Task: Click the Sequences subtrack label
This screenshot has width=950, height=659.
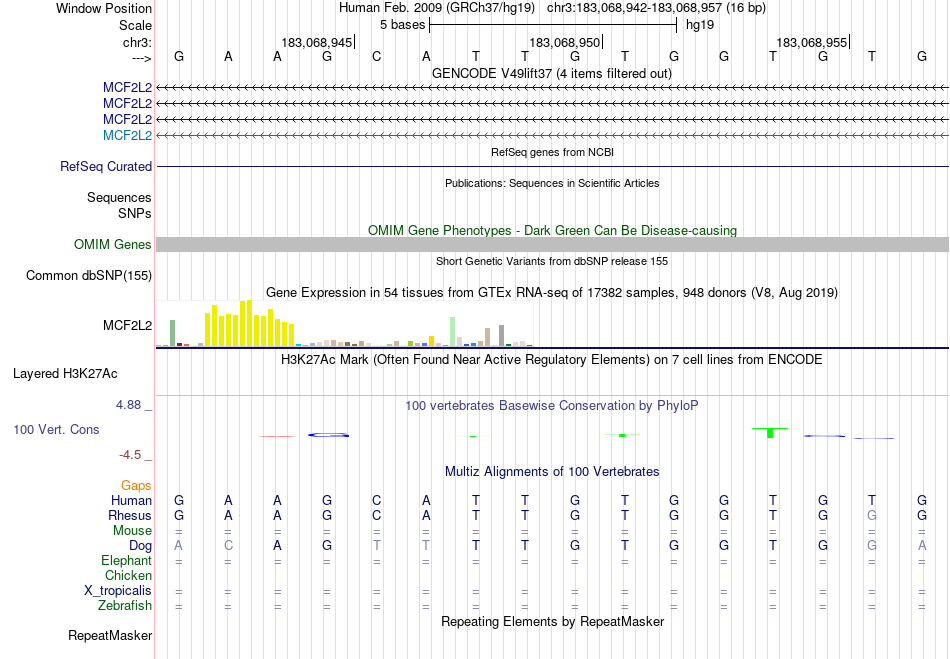Action: [x=119, y=197]
